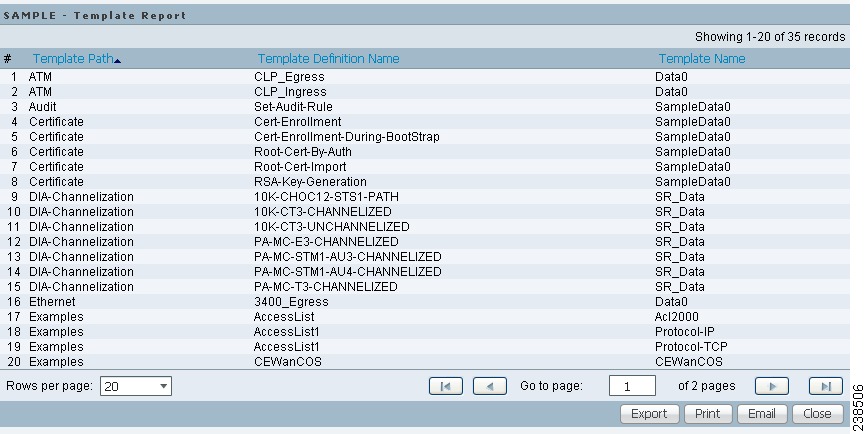The width and height of the screenshot is (867, 434).
Task: Click the 10K-CT3-UNCHANNELIZED cell
Action: tap(332, 227)
